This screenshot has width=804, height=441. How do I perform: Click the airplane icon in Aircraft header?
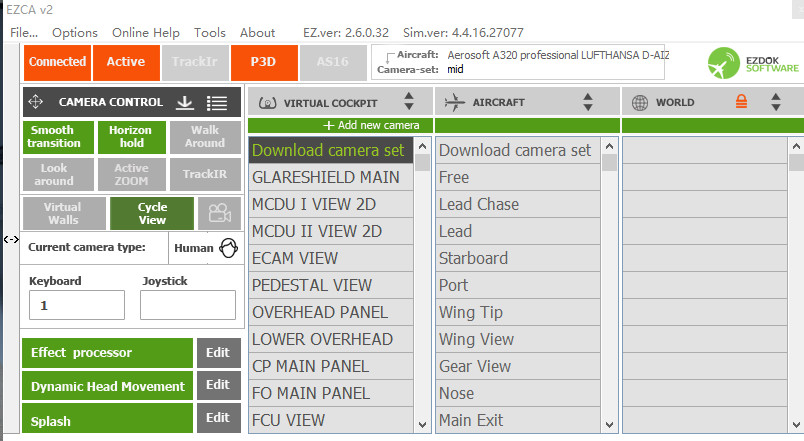[x=454, y=102]
